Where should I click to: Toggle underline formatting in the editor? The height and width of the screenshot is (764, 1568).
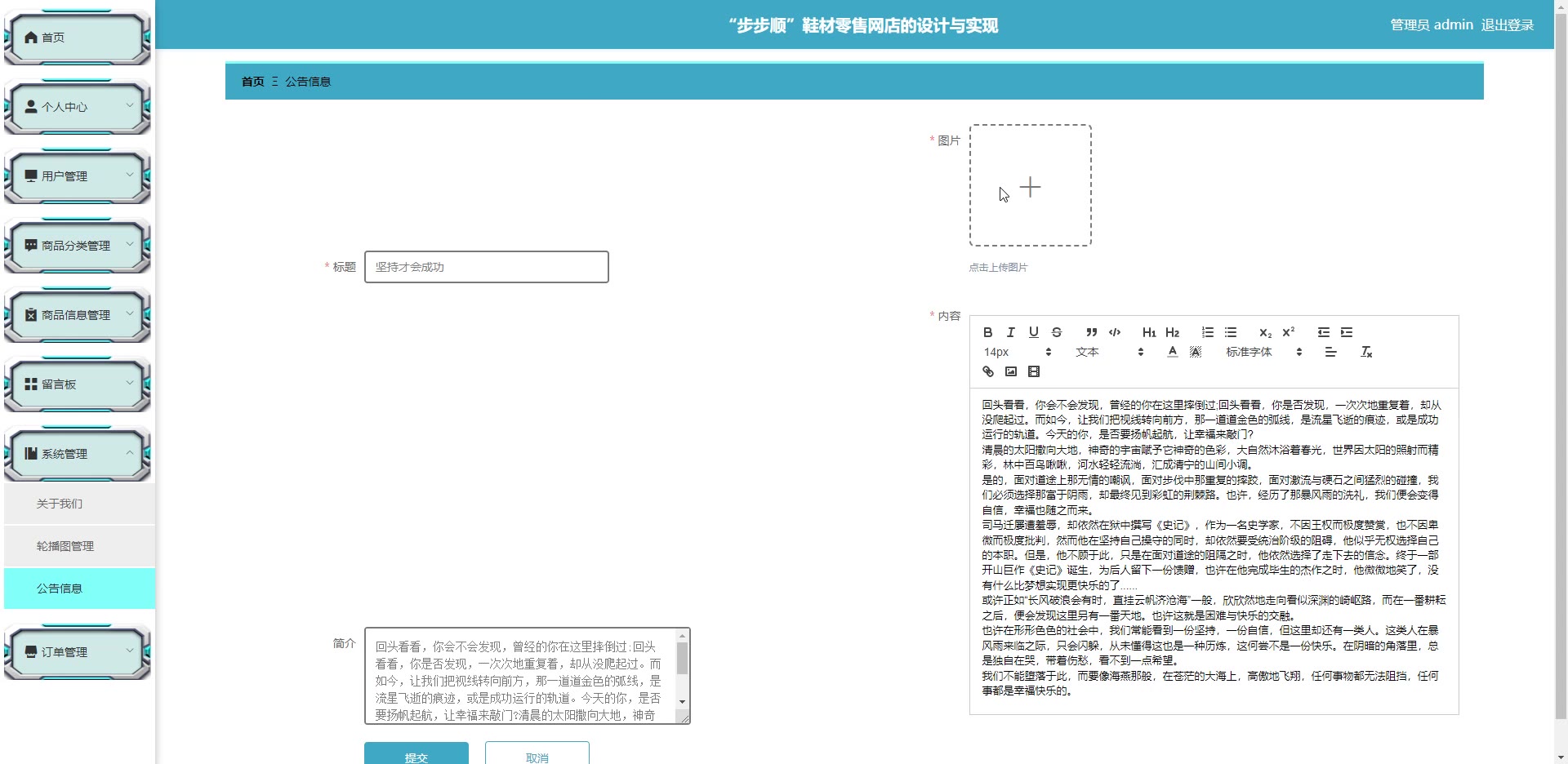click(1033, 332)
